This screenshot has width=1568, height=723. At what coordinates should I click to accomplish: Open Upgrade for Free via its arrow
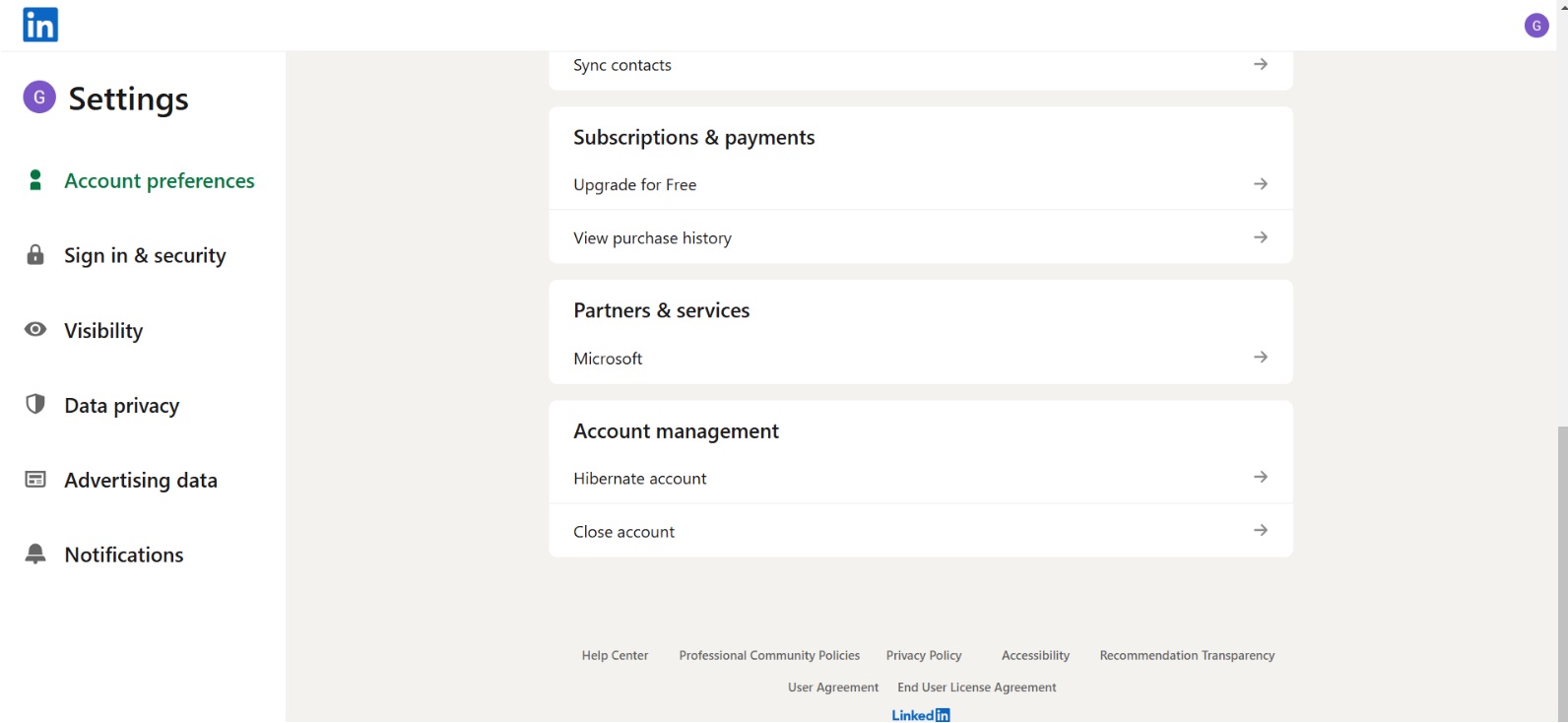[x=1260, y=184]
